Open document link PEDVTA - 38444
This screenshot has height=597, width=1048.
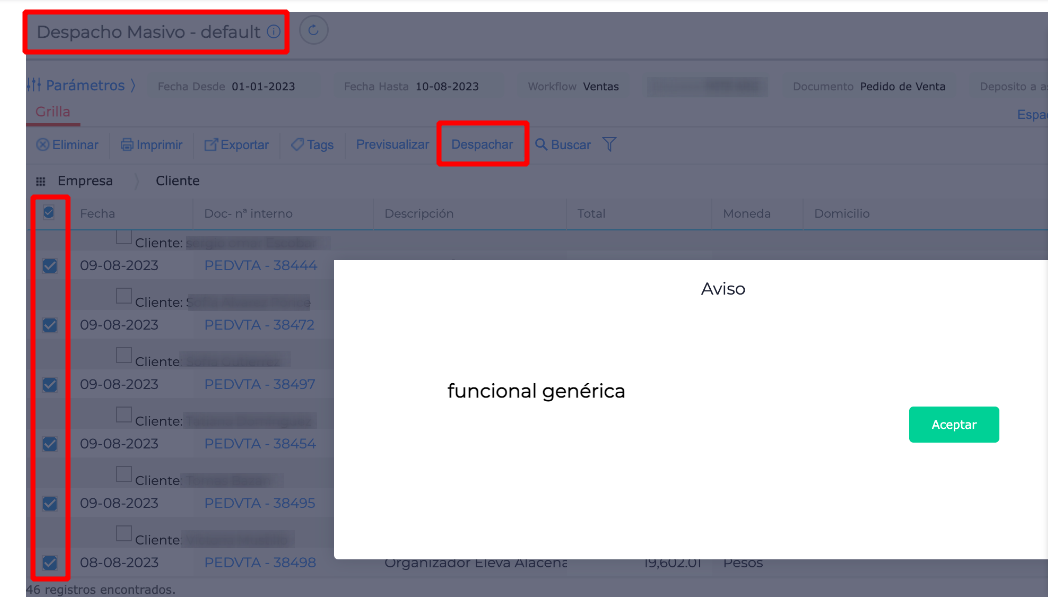click(261, 265)
